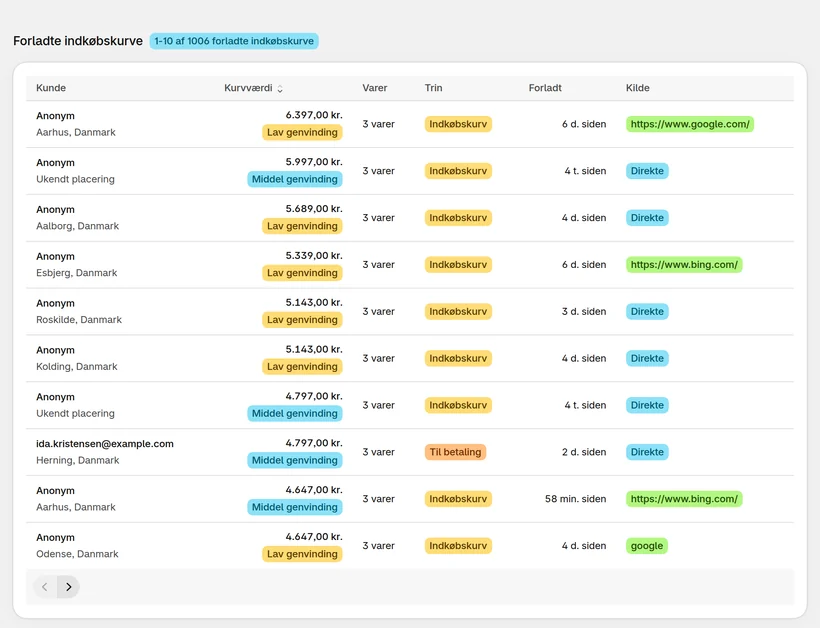
Task: Select the Roskilde, Danmark customer row
Action: (409, 311)
